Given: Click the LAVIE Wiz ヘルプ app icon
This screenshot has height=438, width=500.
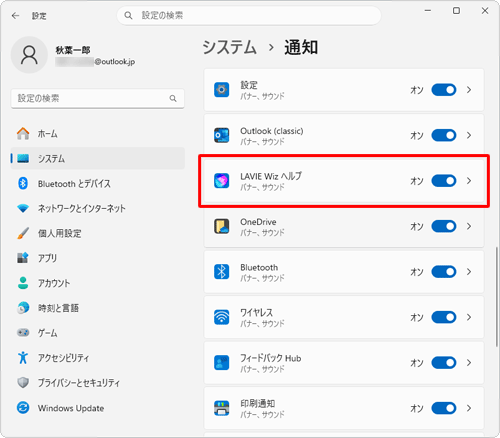Looking at the screenshot, I should [221, 181].
